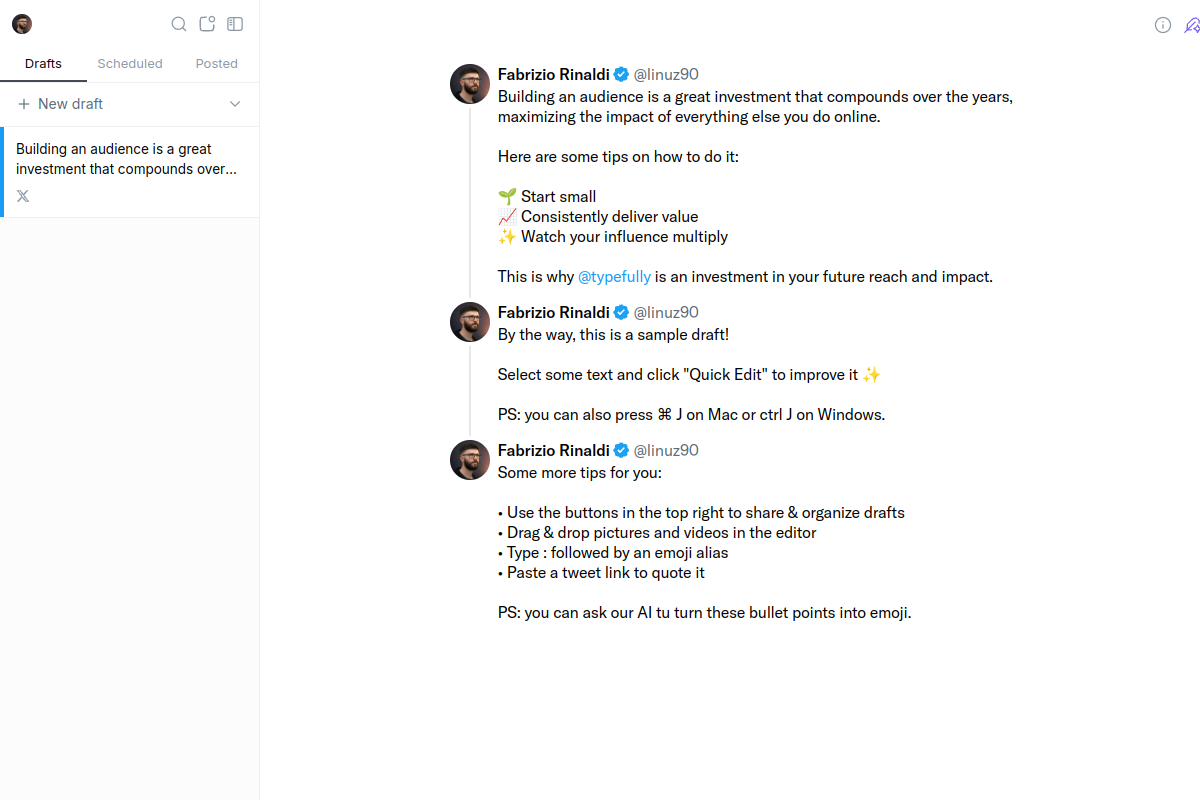This screenshot has width=1200, height=800.
Task: Open the info circle icon top right
Action: pyautogui.click(x=1163, y=25)
